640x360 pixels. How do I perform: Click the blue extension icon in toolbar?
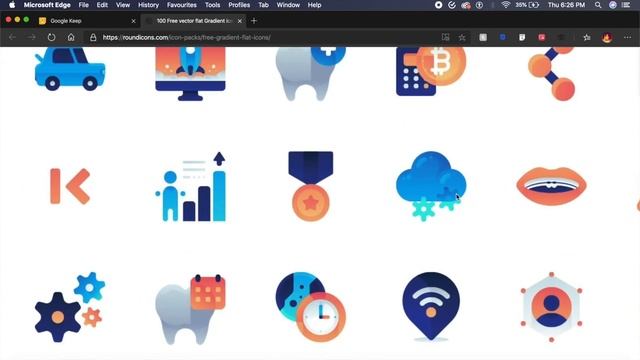(503, 37)
